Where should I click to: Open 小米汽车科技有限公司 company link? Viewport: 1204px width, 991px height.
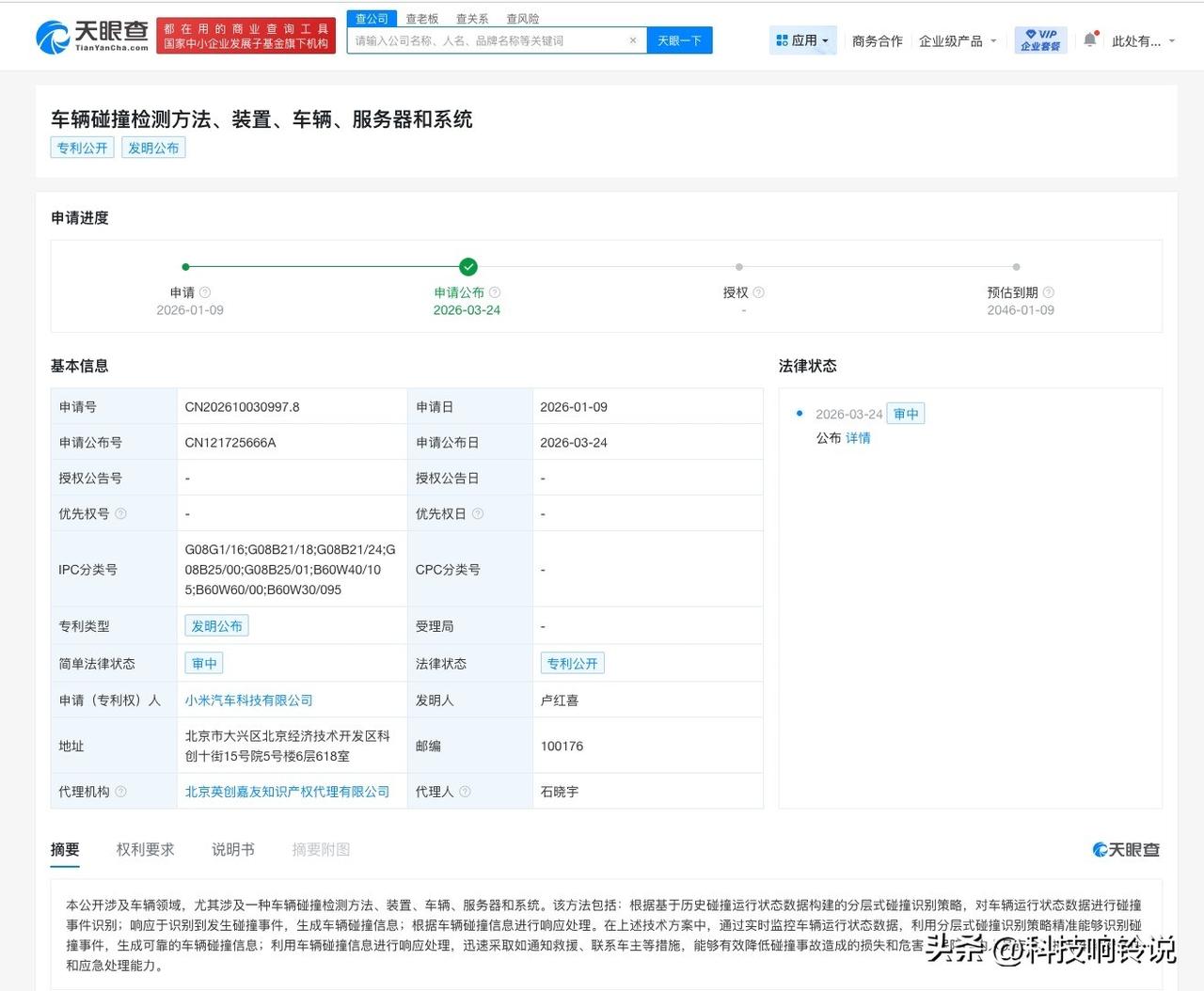pos(248,700)
